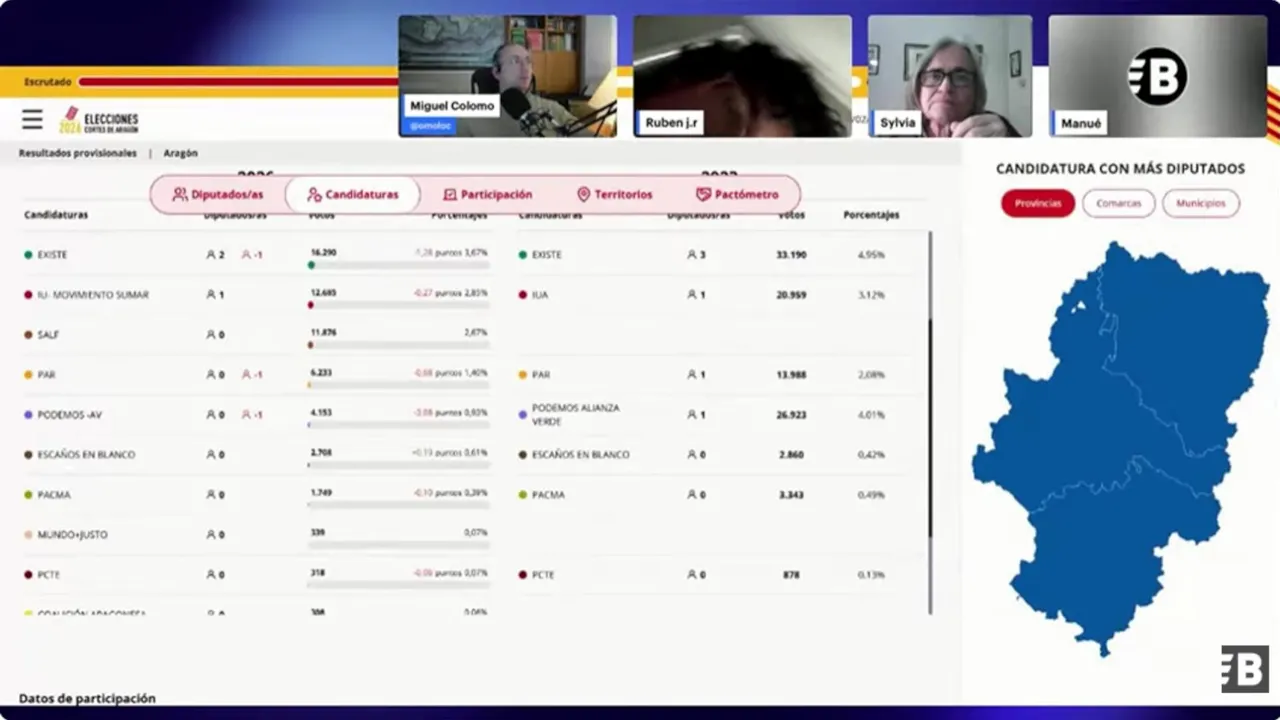Click the EXISTE votes bar

point(399,265)
